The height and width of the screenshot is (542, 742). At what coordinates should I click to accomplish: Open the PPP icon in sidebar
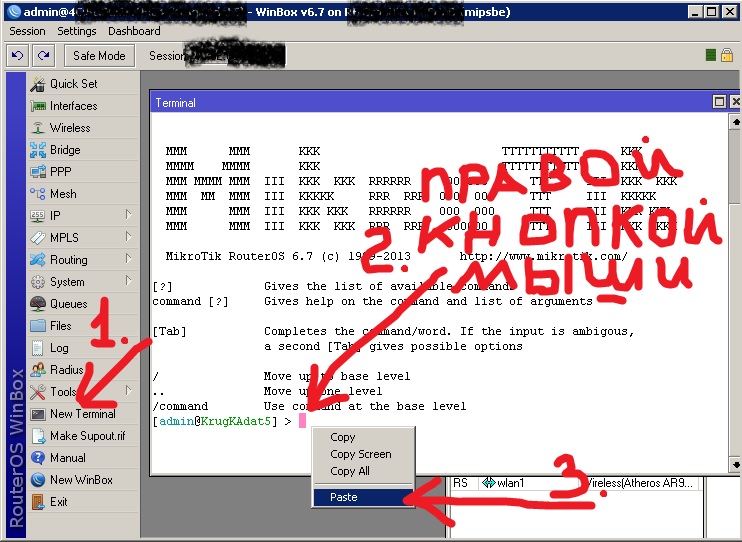click(38, 172)
